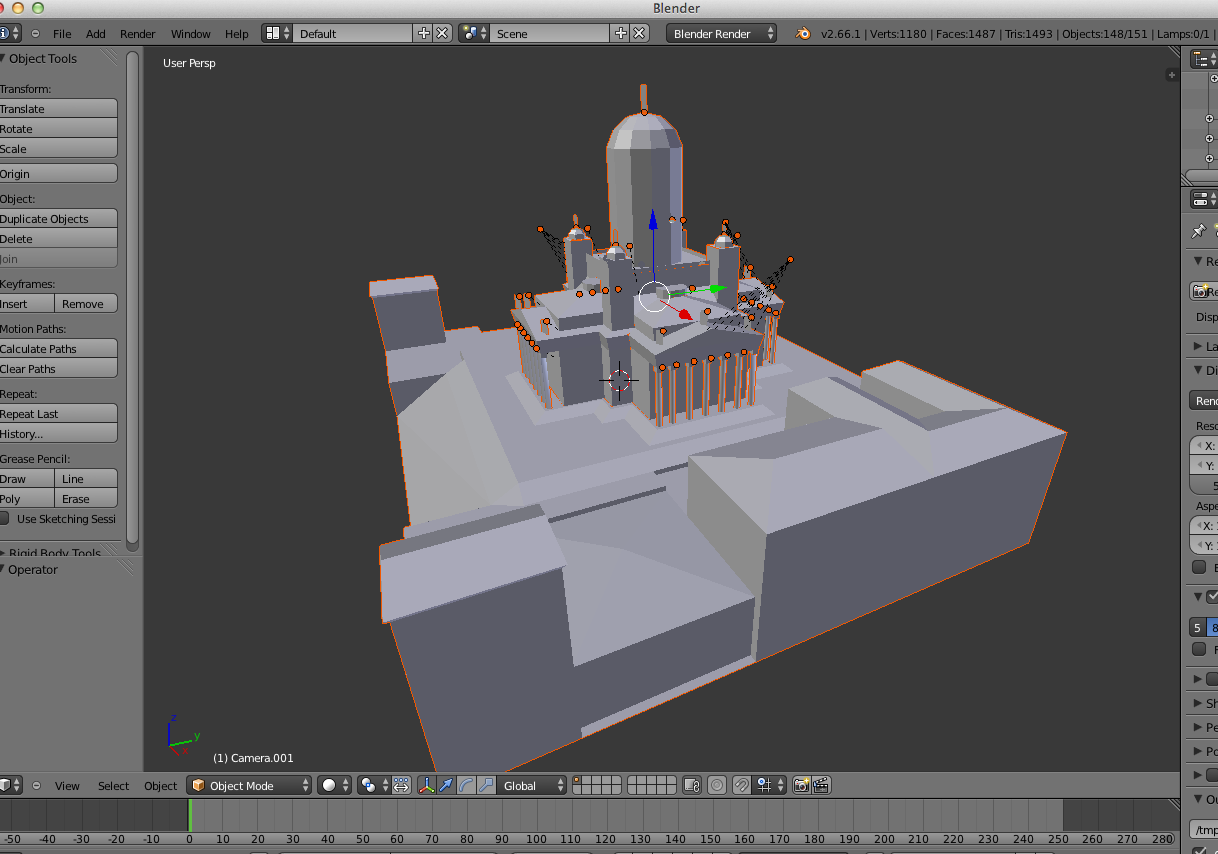Collapse the Object Tools panel
1218x854 pixels.
point(3,58)
